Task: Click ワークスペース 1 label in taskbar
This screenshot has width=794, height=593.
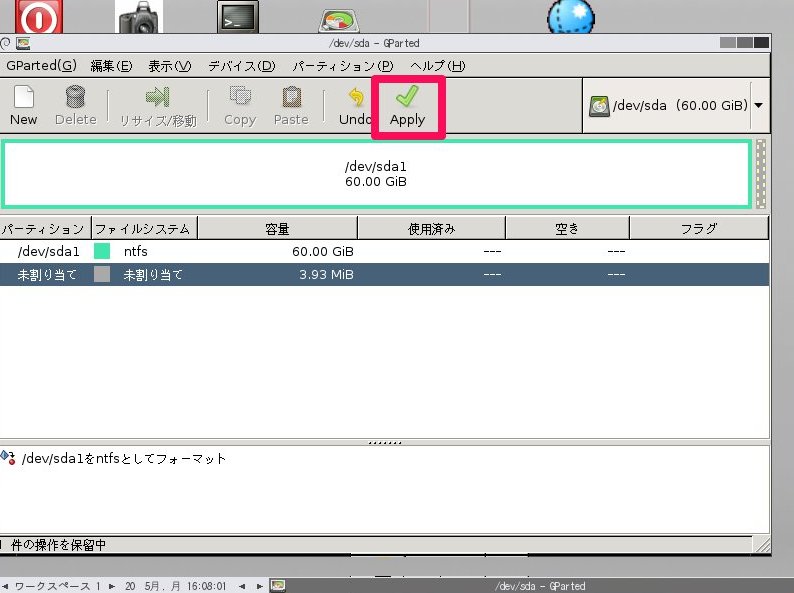Action: (57, 586)
